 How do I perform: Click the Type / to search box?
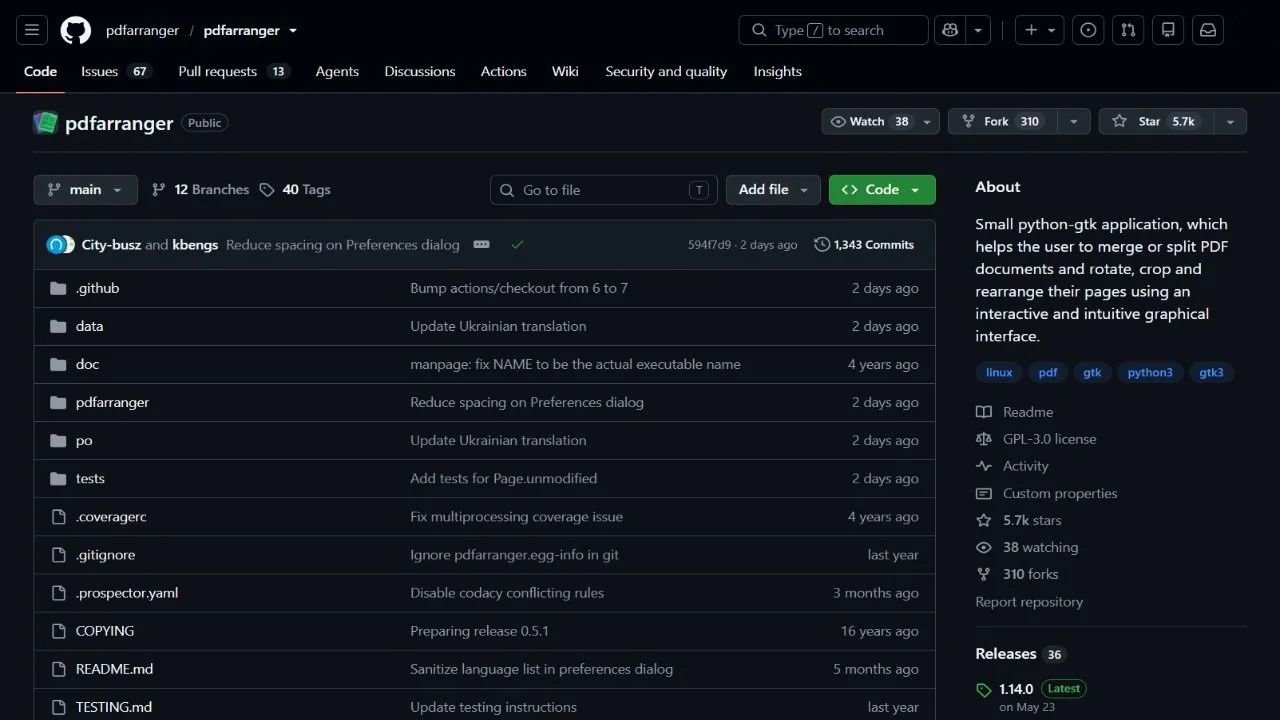click(x=834, y=30)
